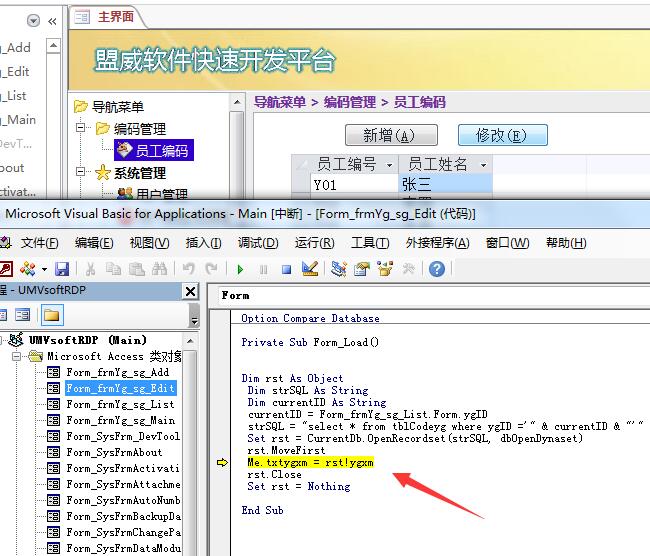
Task: Select UMVsoftRDP (Main) project node
Action: click(87, 340)
